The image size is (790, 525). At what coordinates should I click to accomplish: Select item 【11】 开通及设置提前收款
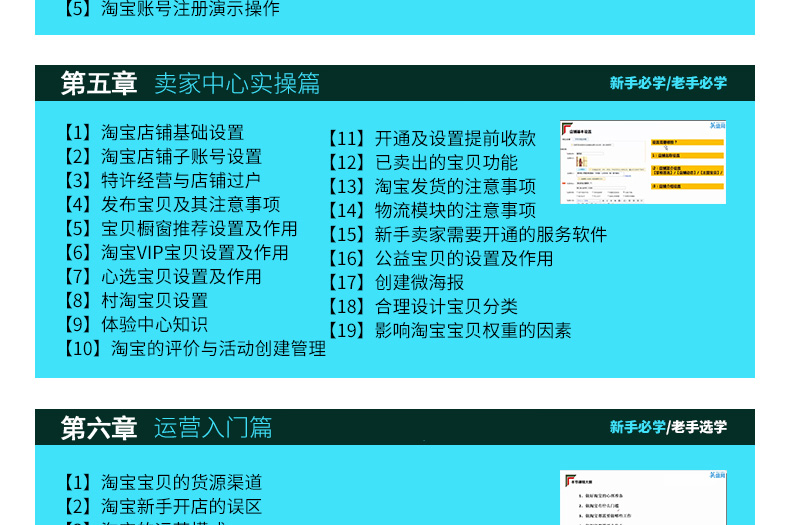(x=431, y=138)
